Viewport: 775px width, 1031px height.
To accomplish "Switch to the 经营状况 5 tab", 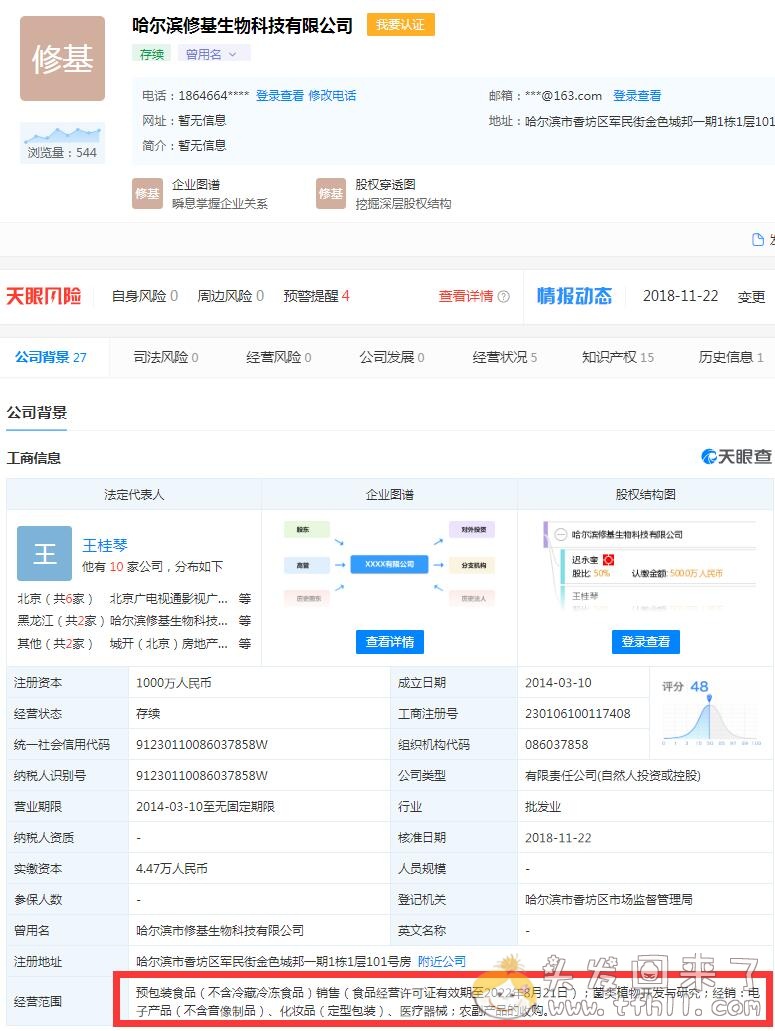I will pos(505,357).
